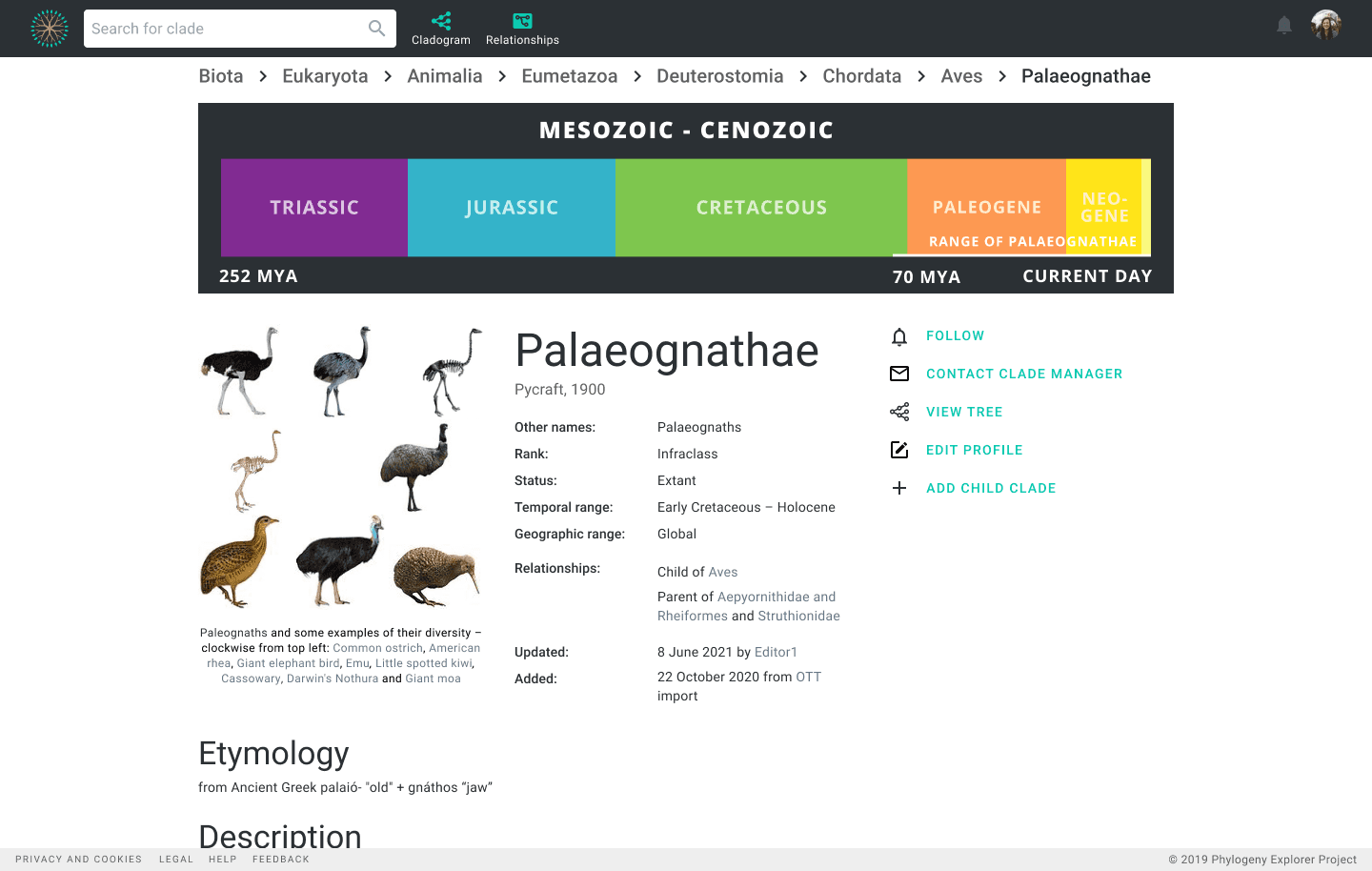
Task: Go to Chordata in the breadcrumb
Action: (x=862, y=76)
